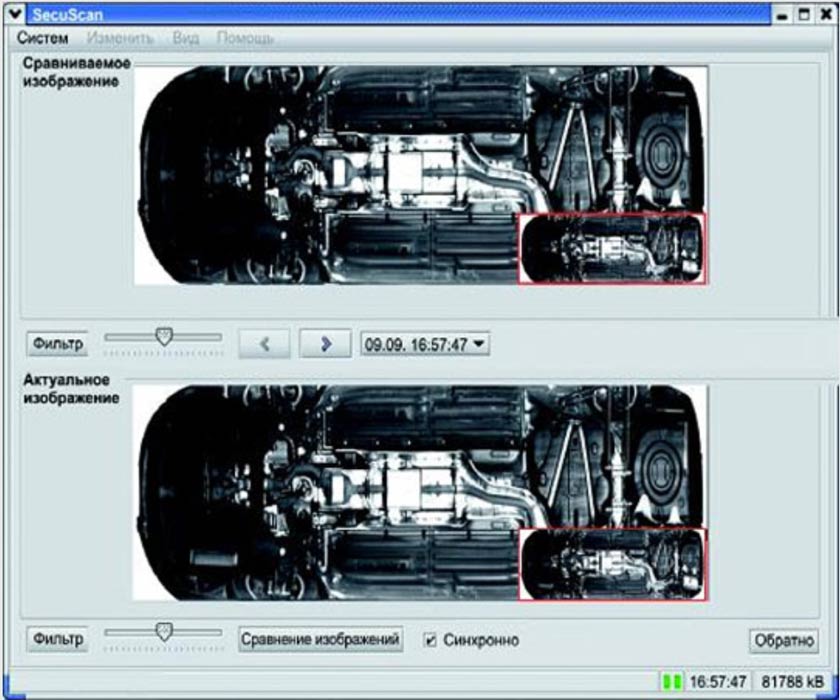Click the Обратно button
The height and width of the screenshot is (700, 840).
pos(783,640)
